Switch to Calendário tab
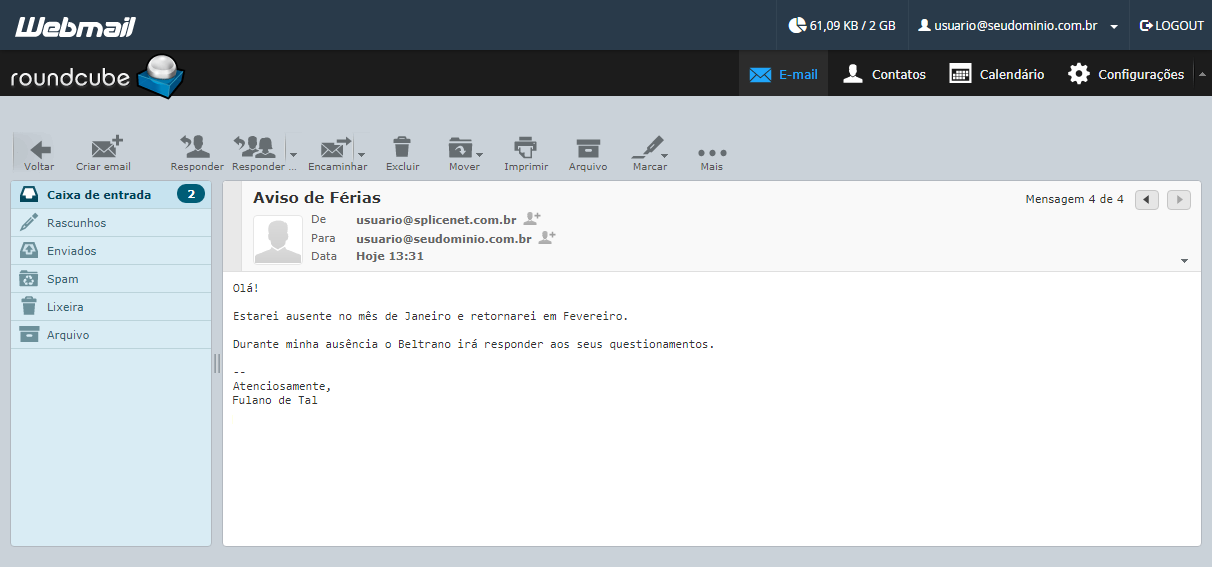 point(996,74)
